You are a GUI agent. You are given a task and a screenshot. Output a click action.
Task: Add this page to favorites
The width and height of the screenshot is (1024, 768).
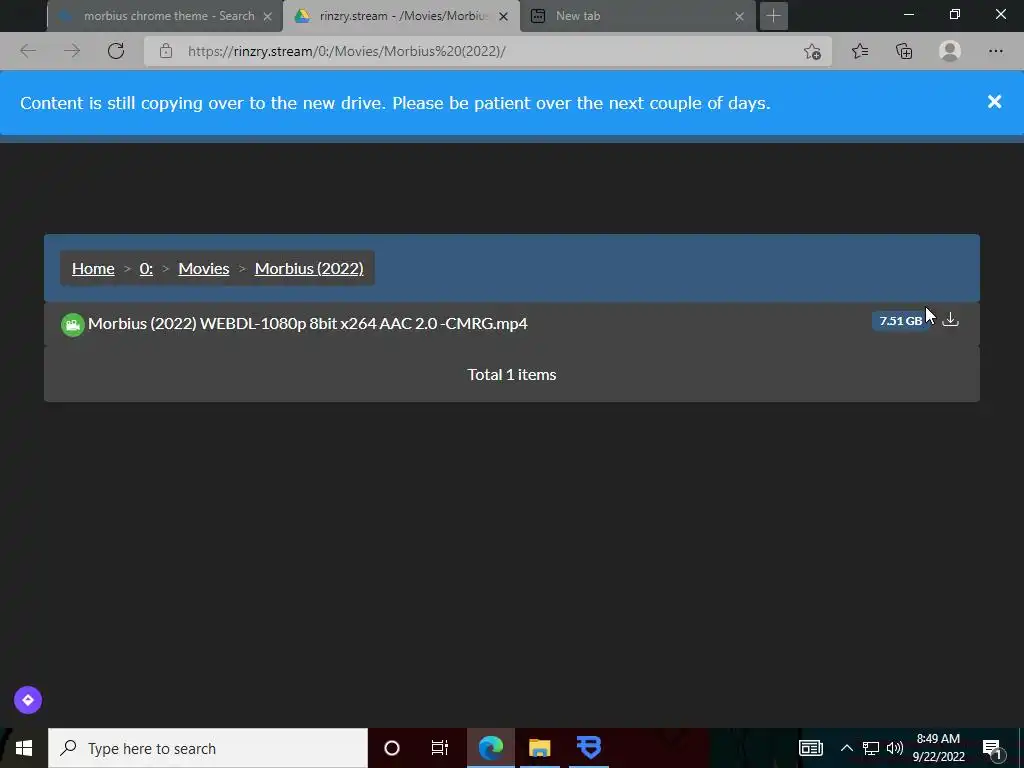tap(812, 51)
